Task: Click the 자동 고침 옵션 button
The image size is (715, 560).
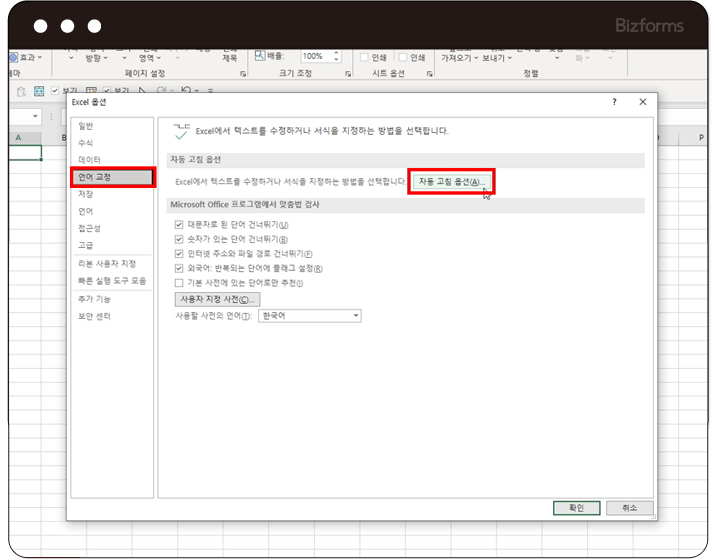Action: point(452,182)
